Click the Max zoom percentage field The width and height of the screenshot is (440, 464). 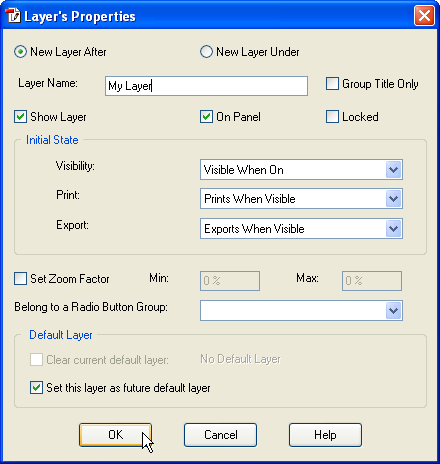[372, 281]
